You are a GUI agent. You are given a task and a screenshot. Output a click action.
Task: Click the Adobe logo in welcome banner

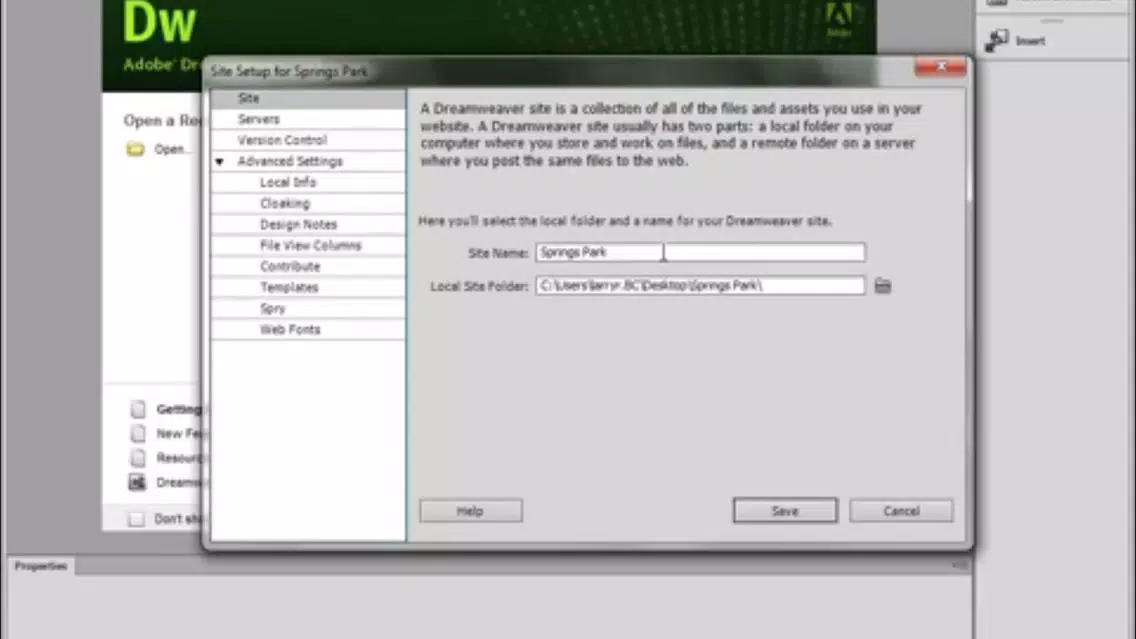point(839,19)
